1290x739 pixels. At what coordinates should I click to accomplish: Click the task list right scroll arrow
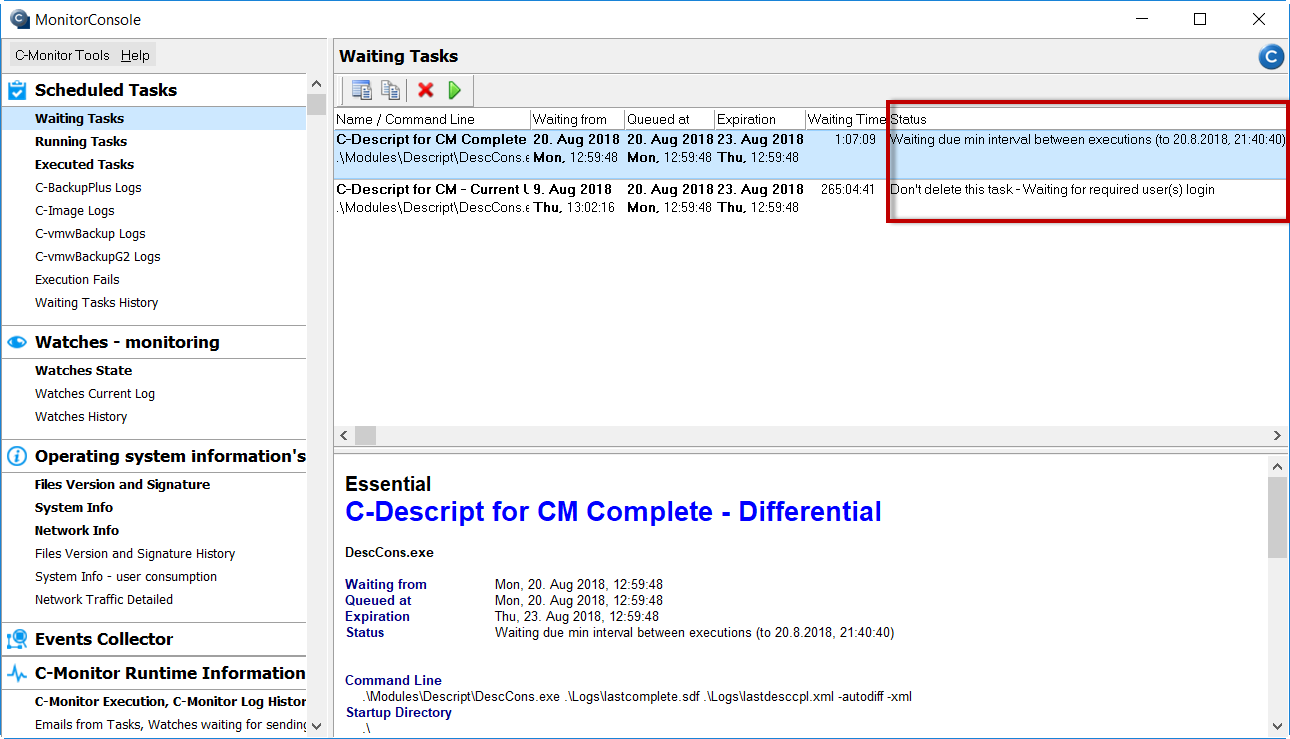click(1277, 436)
